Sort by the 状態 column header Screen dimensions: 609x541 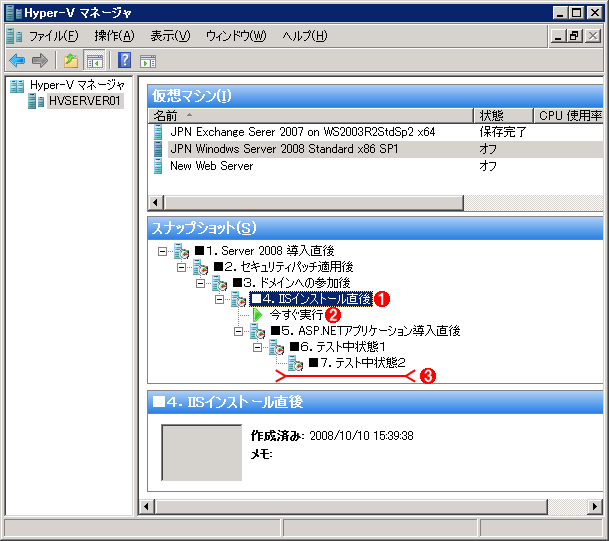[503, 116]
